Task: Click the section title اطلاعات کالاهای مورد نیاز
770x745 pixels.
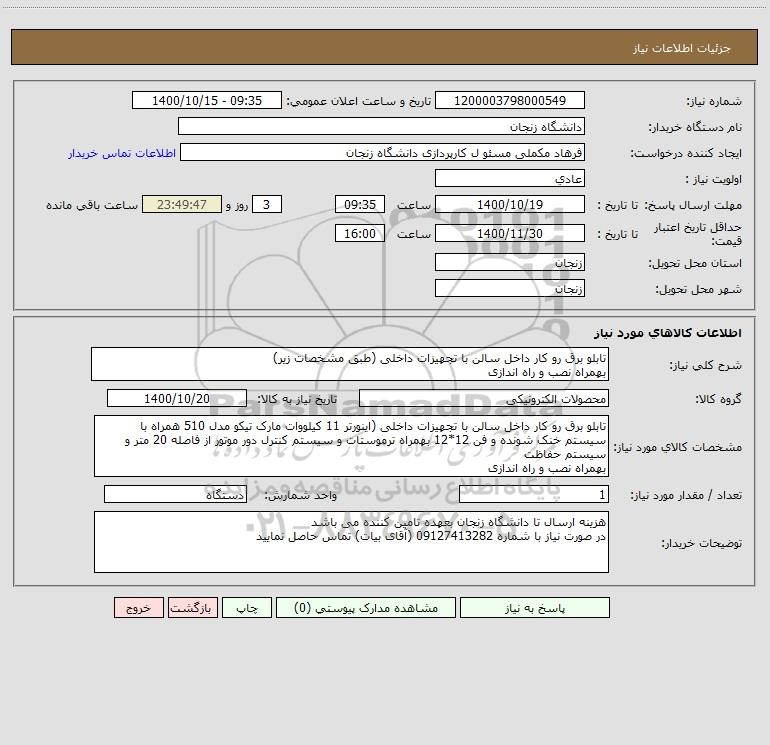Action: (x=668, y=333)
